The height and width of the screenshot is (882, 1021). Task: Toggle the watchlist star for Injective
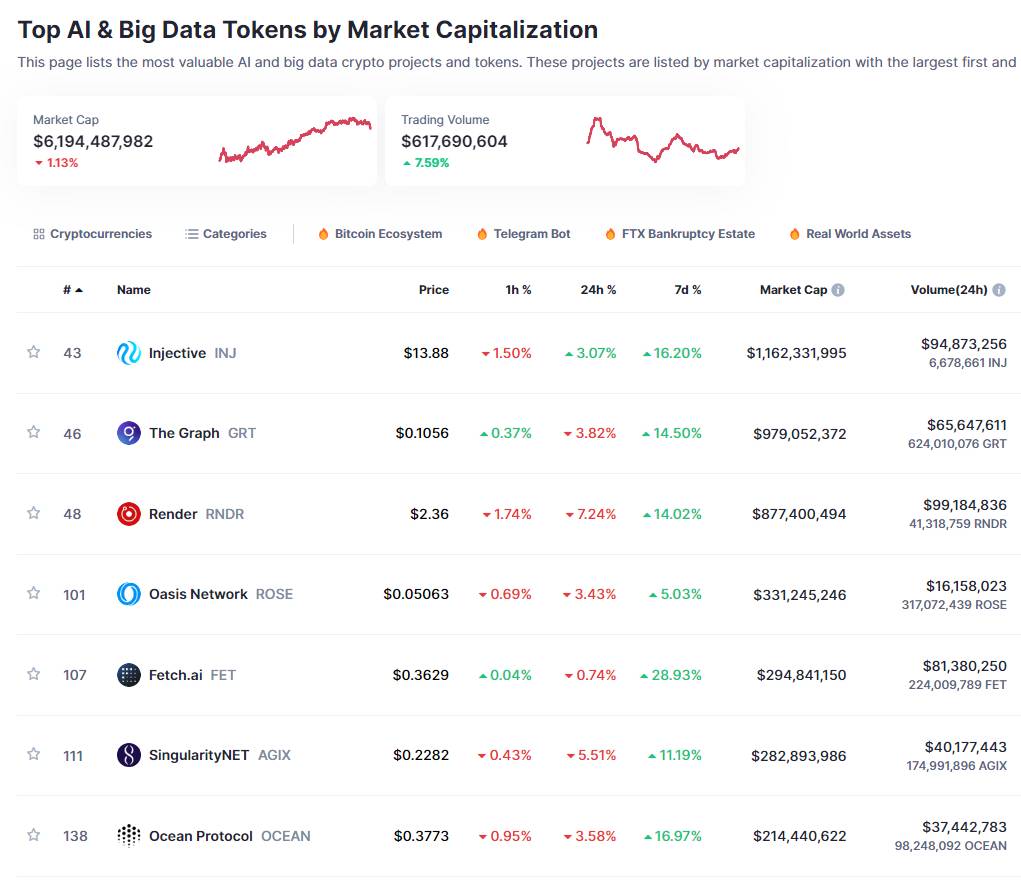click(x=33, y=352)
